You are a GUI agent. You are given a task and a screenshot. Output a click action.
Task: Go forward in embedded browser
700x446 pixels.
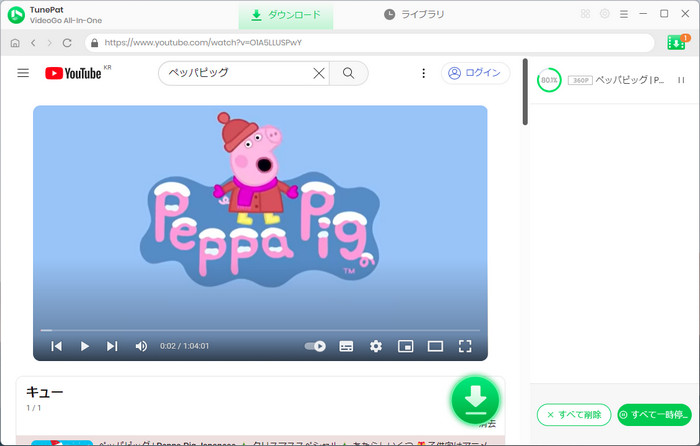(50, 43)
